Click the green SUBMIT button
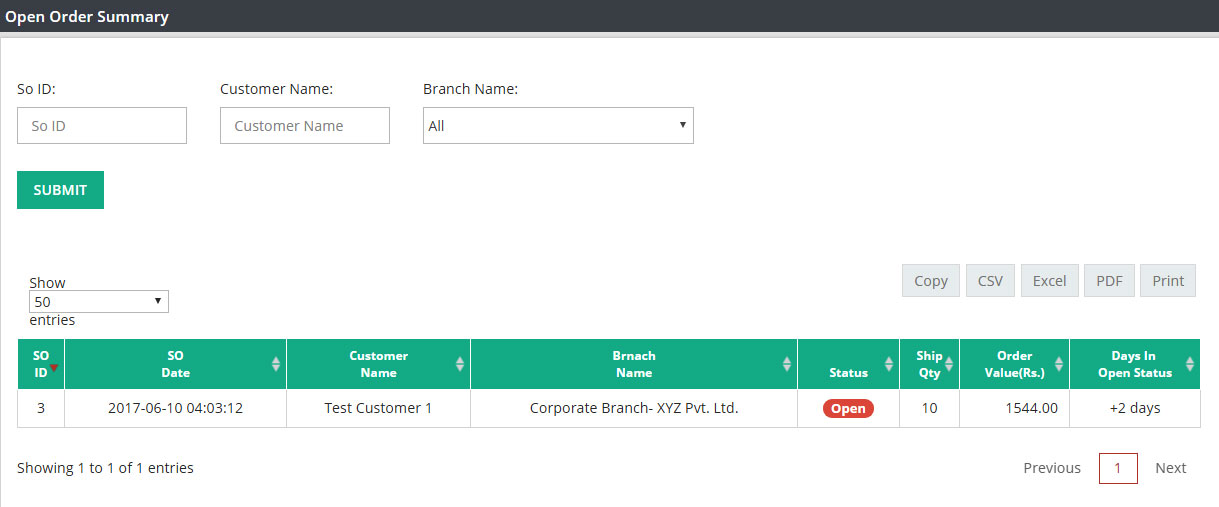The image size is (1219, 507). click(60, 190)
